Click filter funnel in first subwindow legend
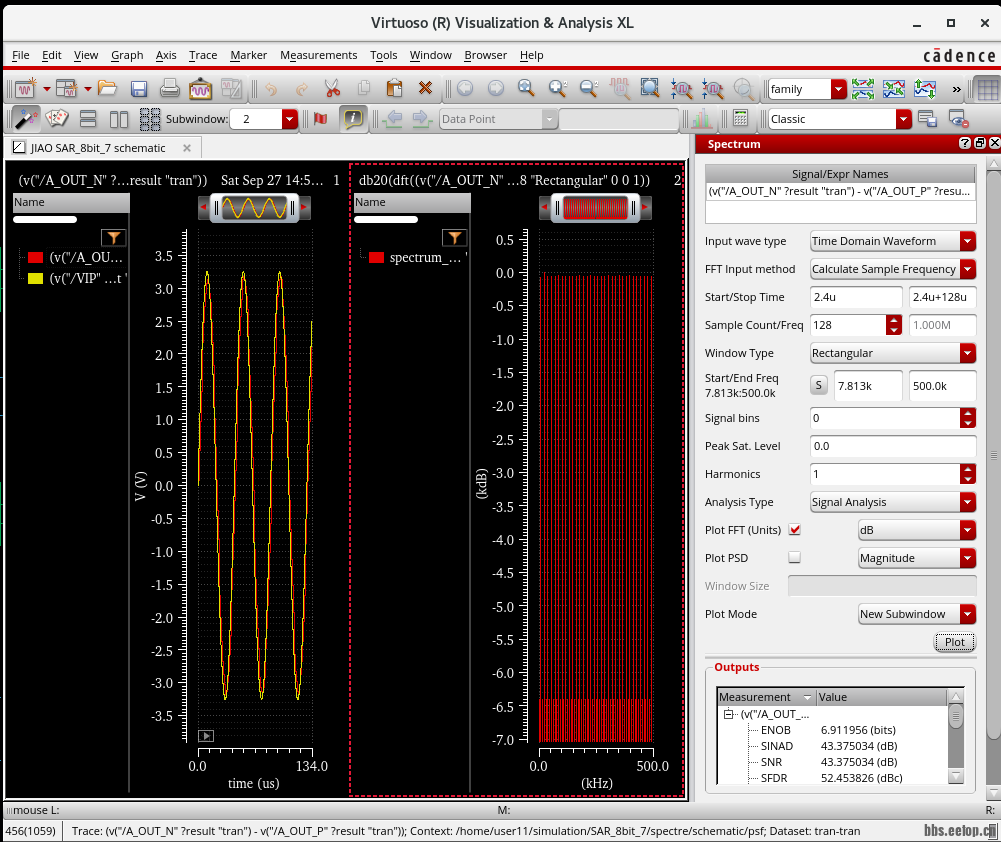Screen dimensions: 1001x842 [114, 237]
